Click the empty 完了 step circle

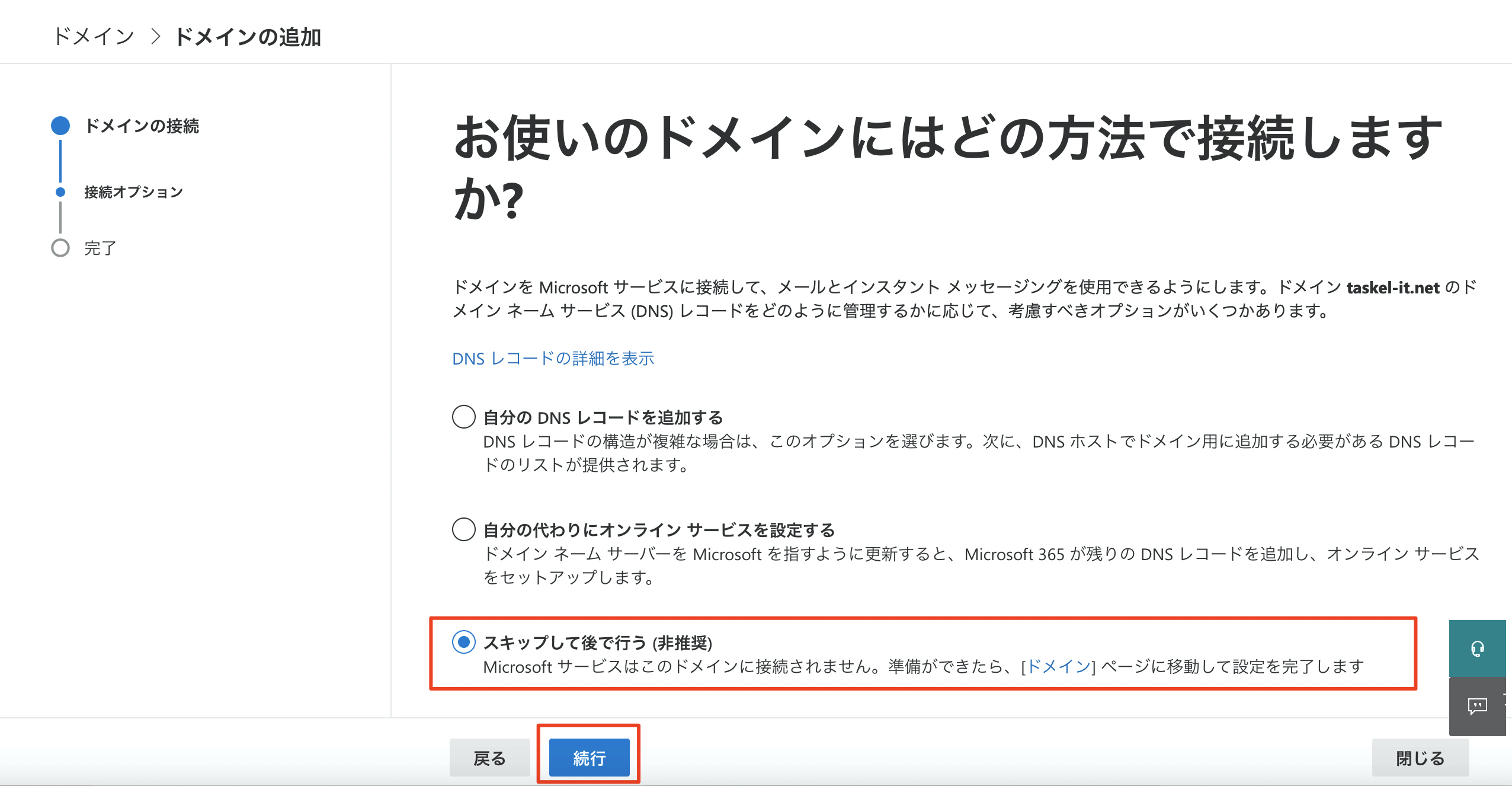point(60,248)
